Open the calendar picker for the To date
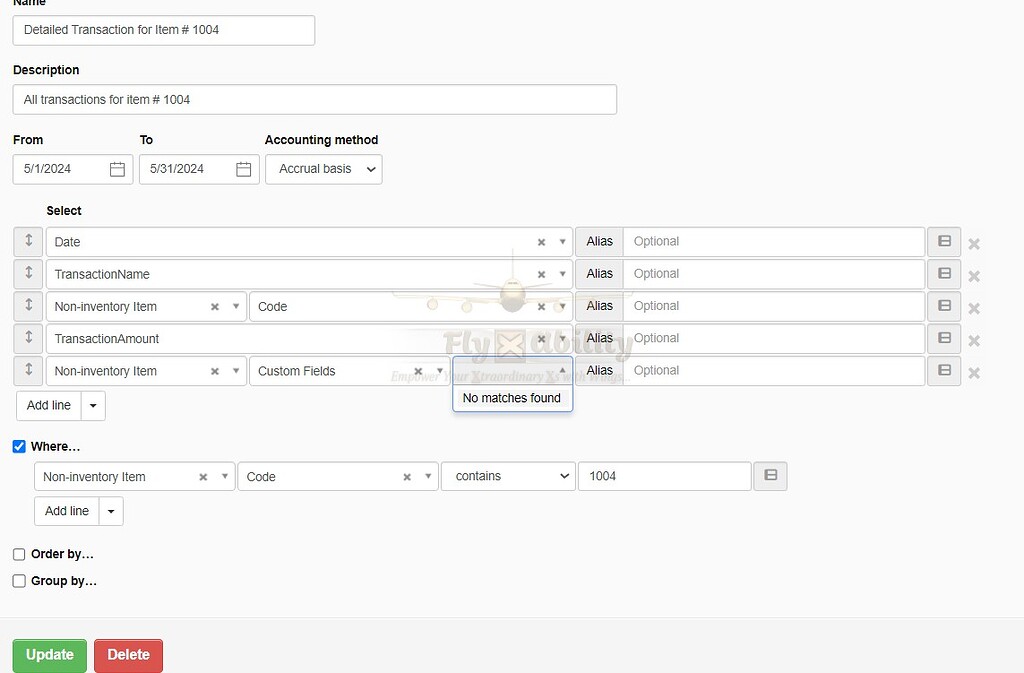 [x=243, y=169]
